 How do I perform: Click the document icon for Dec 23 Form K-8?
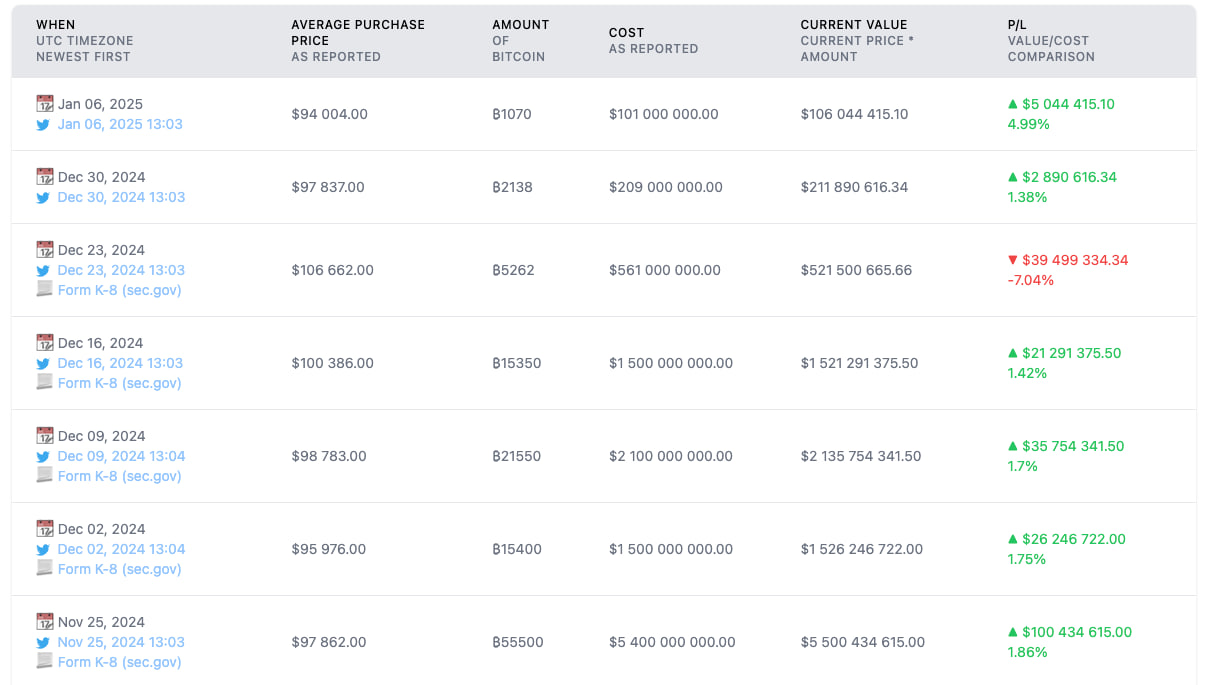[44, 290]
